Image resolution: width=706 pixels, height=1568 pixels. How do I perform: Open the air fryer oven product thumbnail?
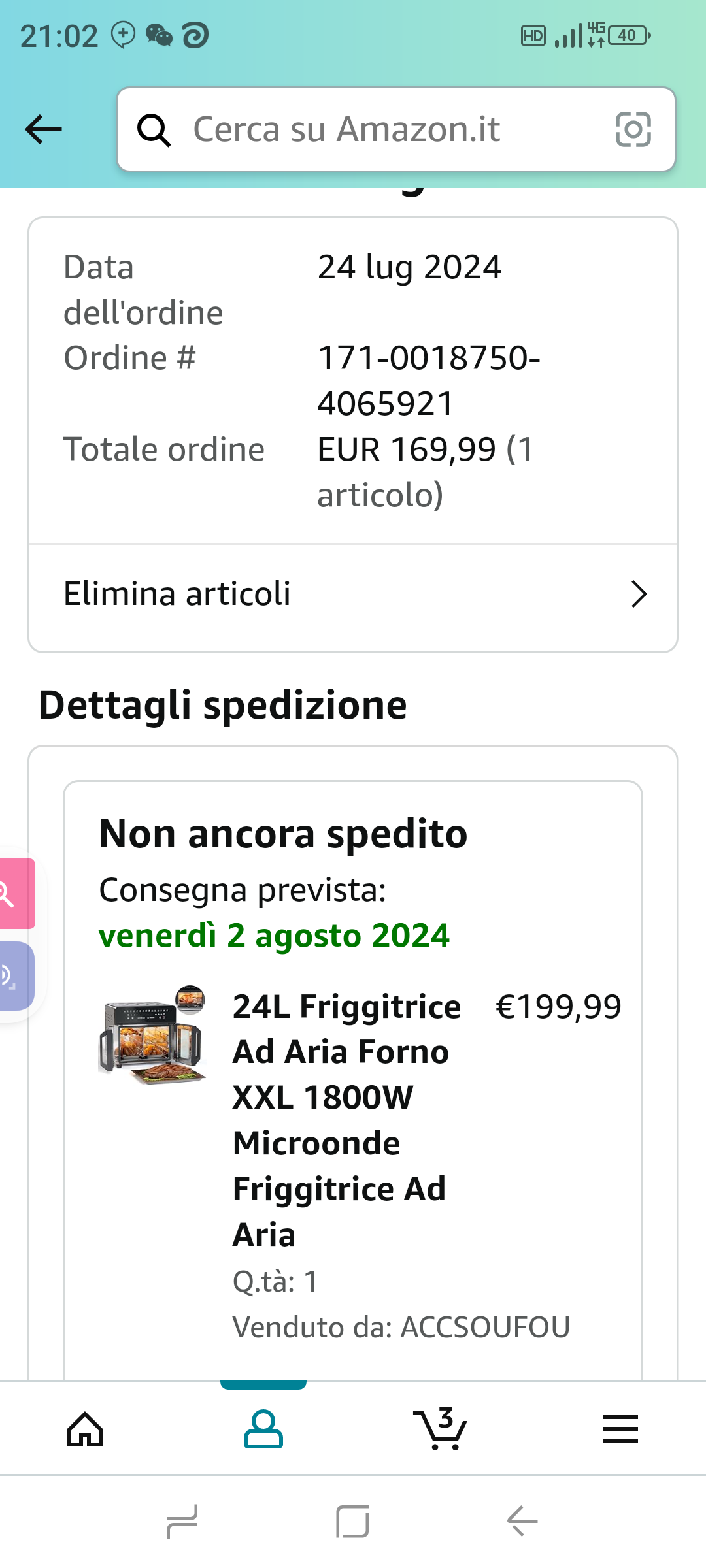pyautogui.click(x=152, y=1036)
